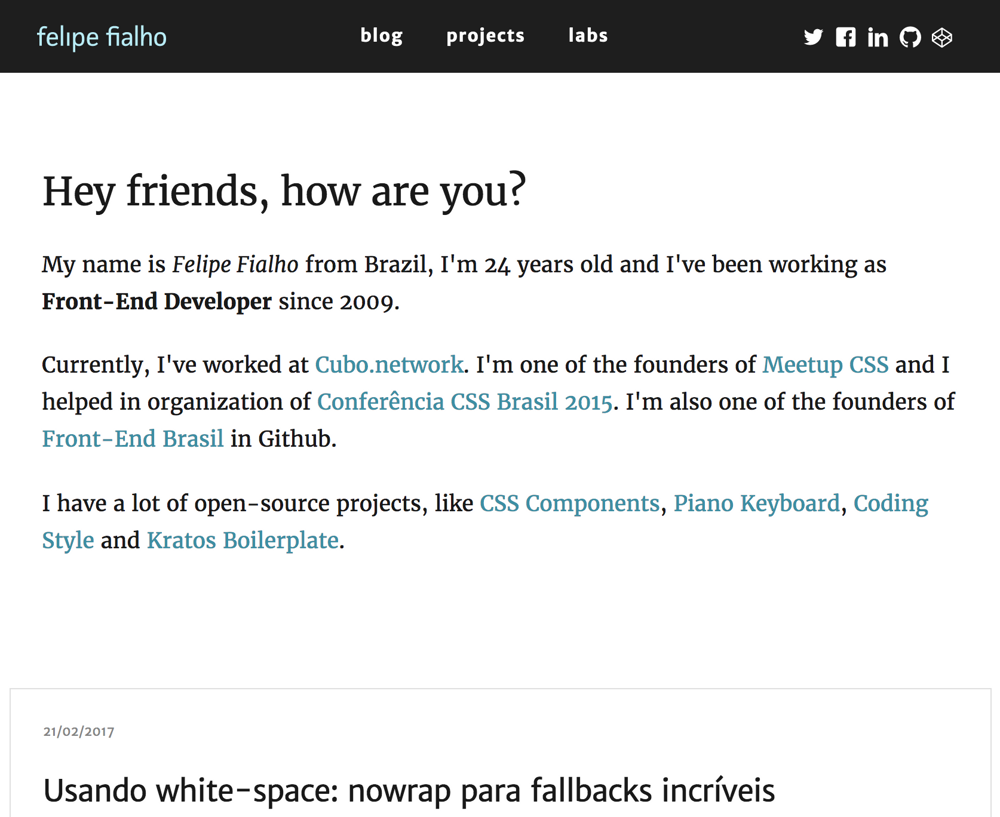1000x817 pixels.
Task: Open the Front-End Brasil link
Action: 133,439
